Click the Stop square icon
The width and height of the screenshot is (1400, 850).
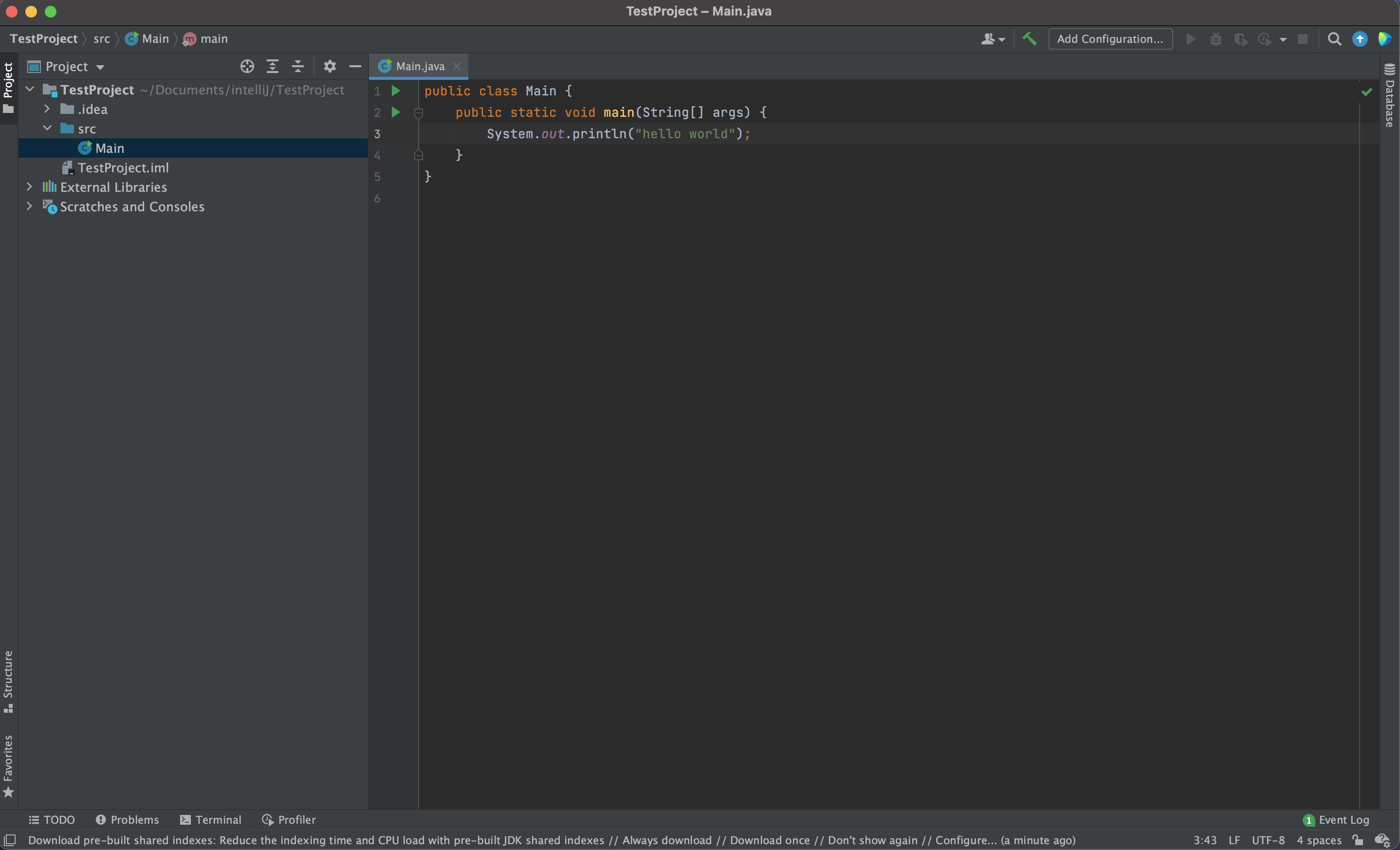tap(1302, 38)
